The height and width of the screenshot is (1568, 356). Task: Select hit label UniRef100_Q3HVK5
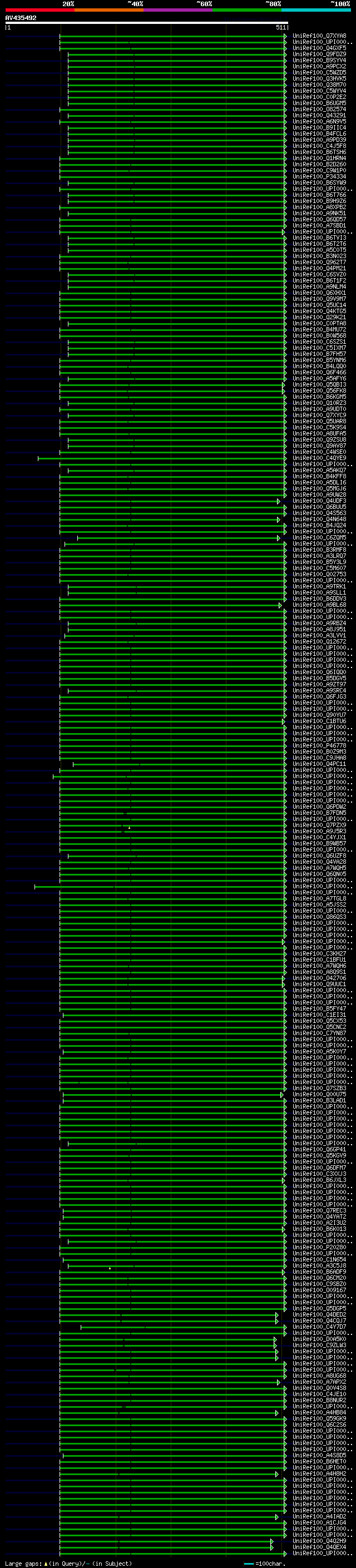pyautogui.click(x=319, y=78)
